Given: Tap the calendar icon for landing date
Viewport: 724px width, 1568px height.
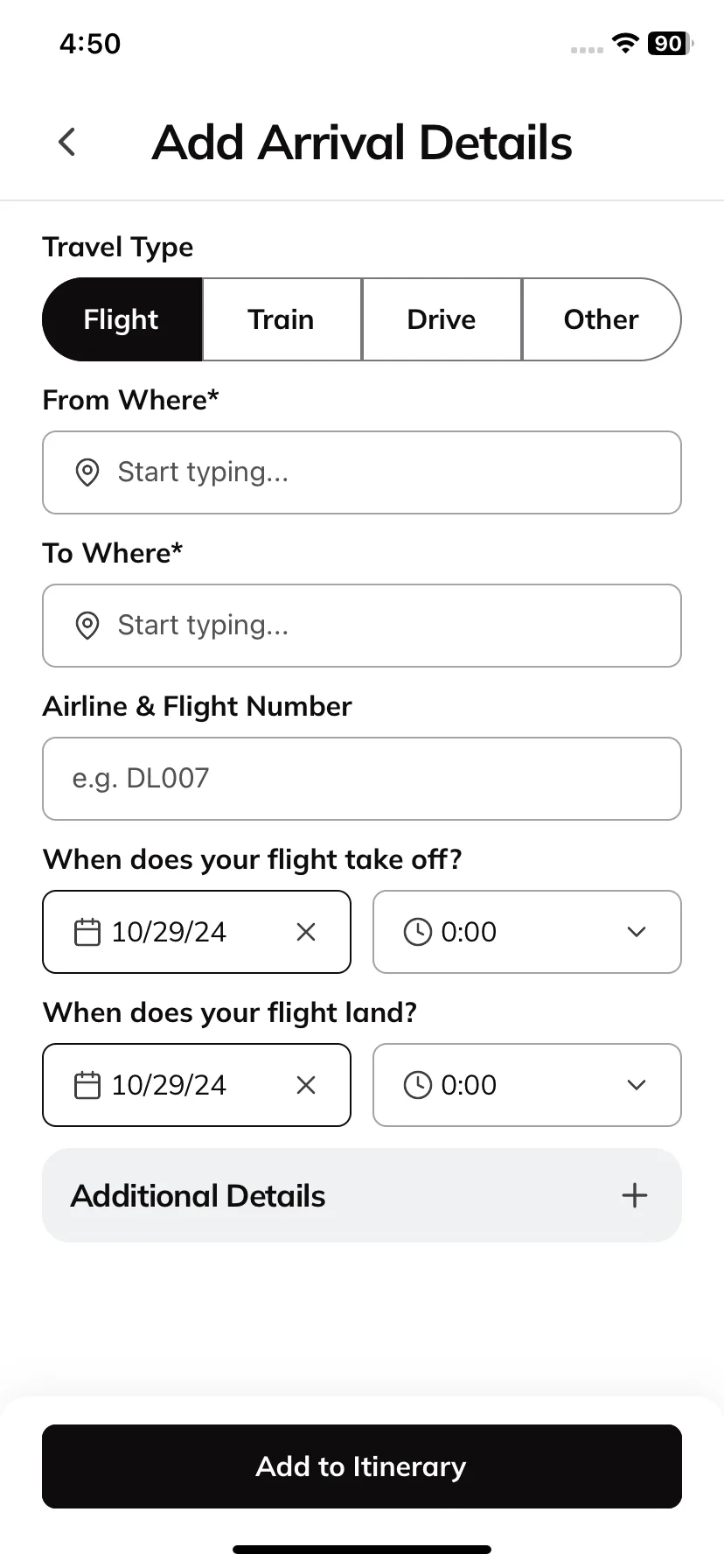Looking at the screenshot, I should tap(87, 1085).
